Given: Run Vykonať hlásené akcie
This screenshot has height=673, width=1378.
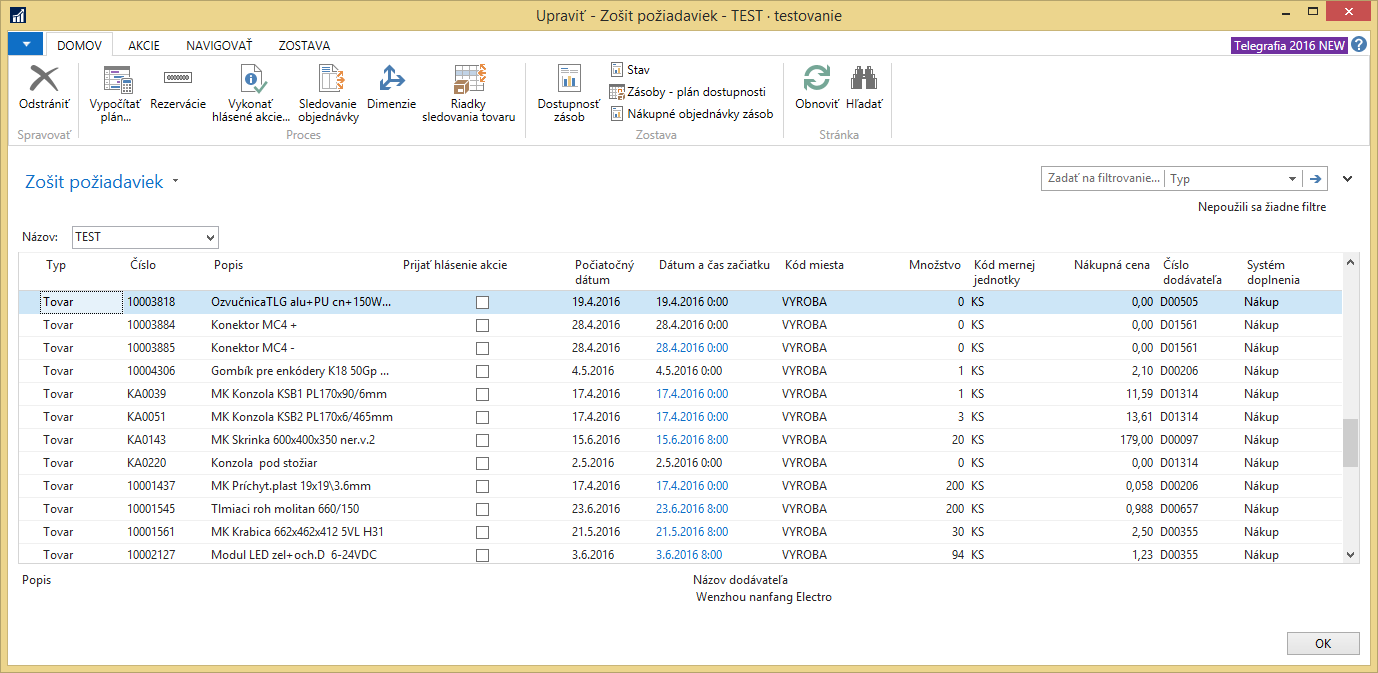Looking at the screenshot, I should coord(251,94).
